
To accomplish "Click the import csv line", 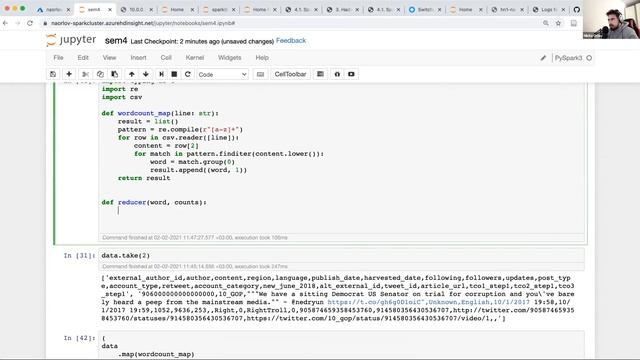I will click(122, 97).
